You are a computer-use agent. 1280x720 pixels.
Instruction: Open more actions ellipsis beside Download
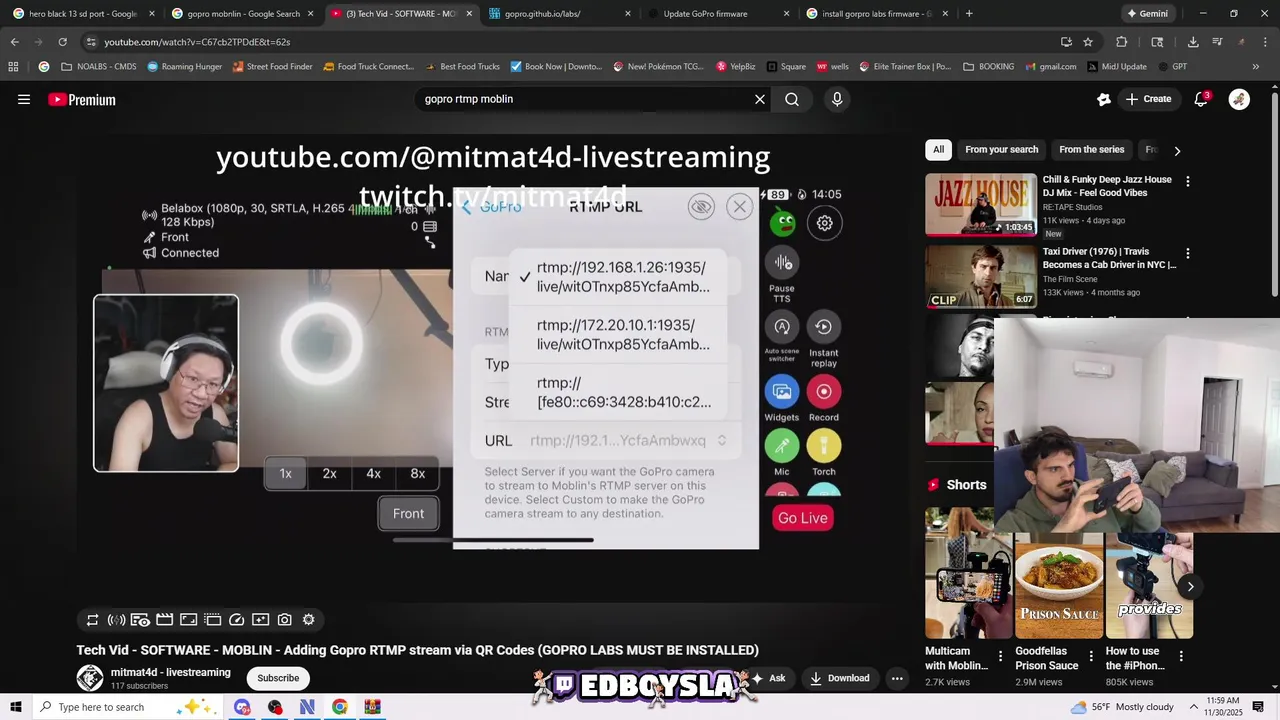pyautogui.click(x=897, y=678)
